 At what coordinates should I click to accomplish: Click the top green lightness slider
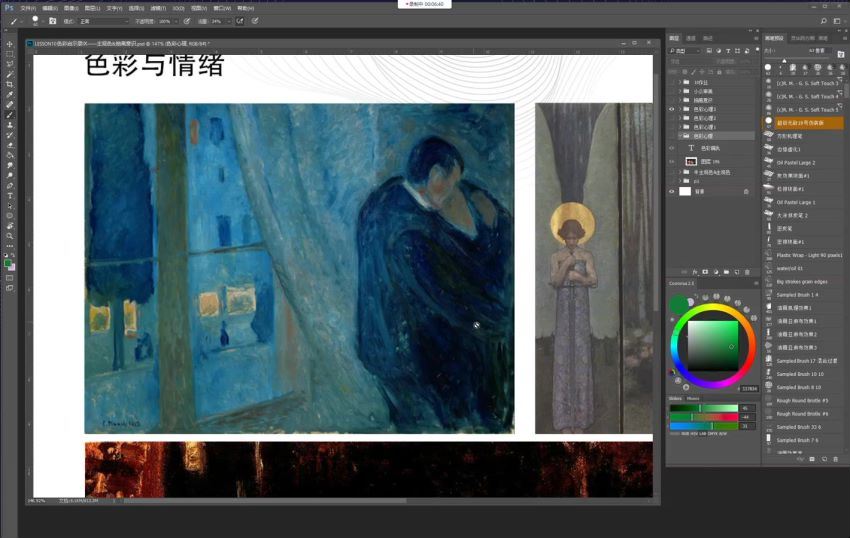(704, 408)
